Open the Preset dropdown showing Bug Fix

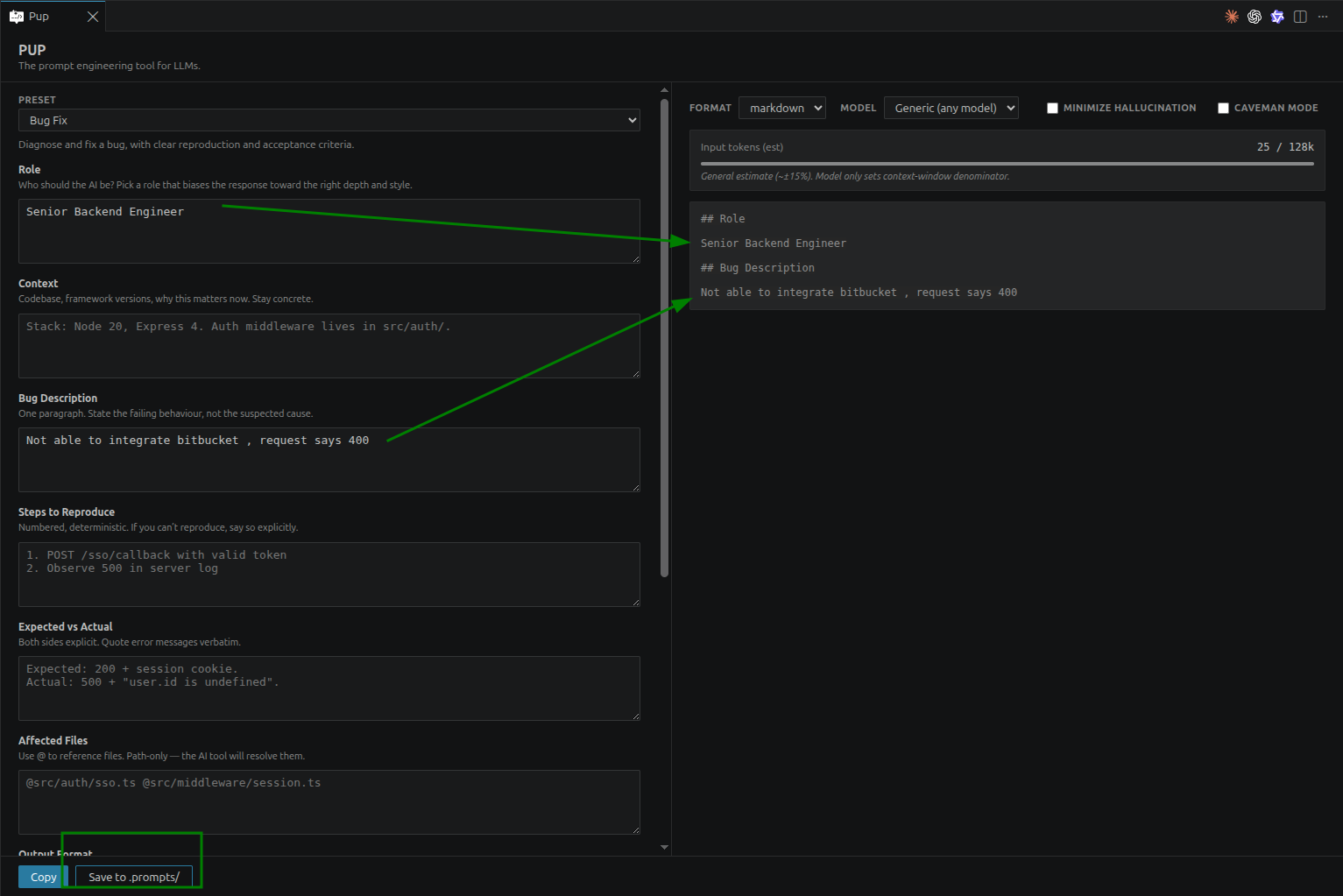[329, 120]
